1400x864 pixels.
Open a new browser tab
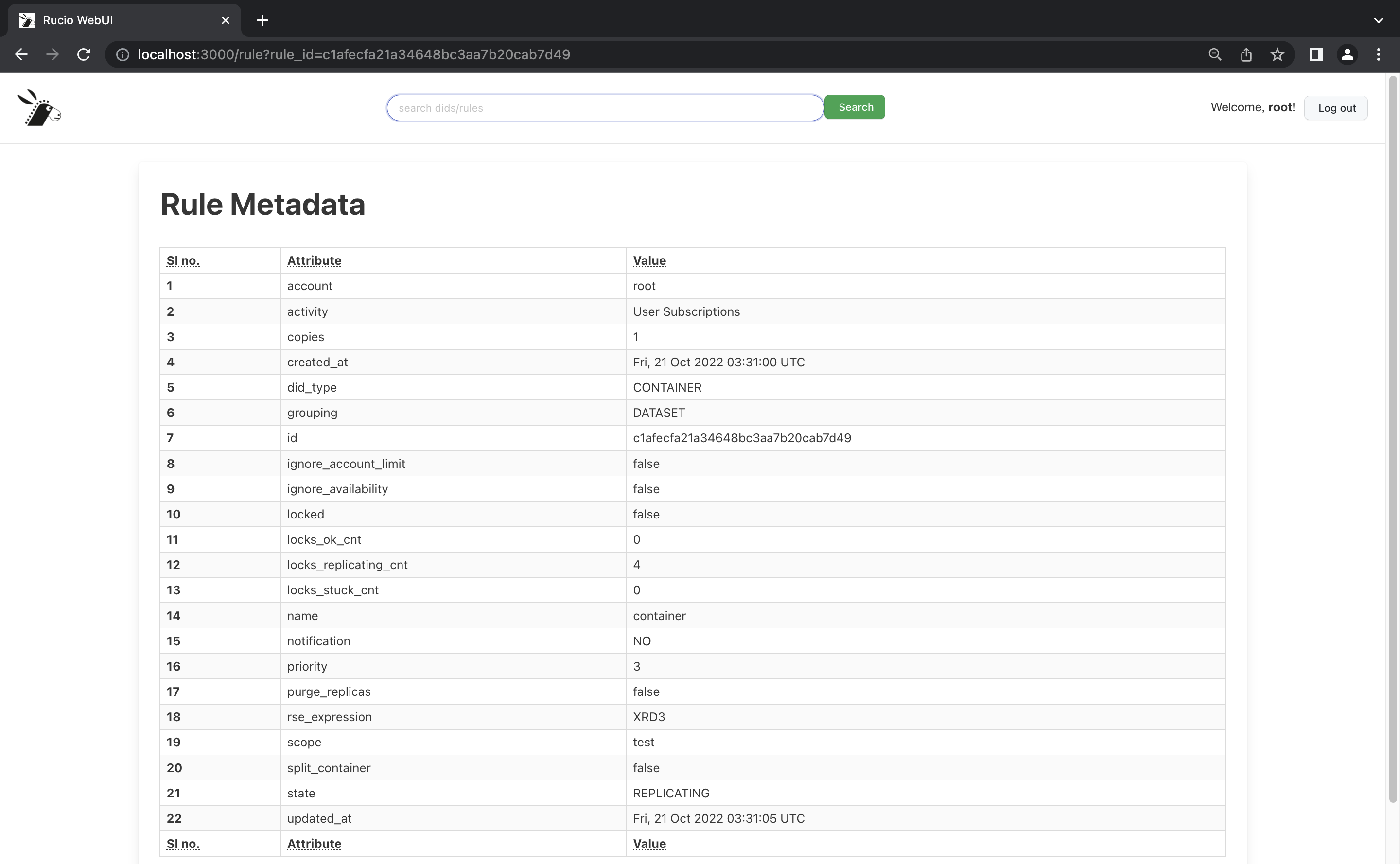[x=262, y=20]
